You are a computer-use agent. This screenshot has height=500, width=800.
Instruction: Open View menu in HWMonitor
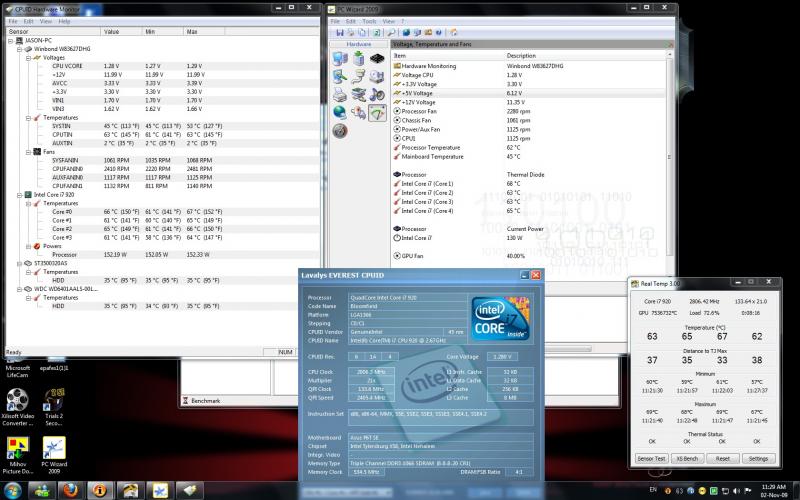click(46, 21)
